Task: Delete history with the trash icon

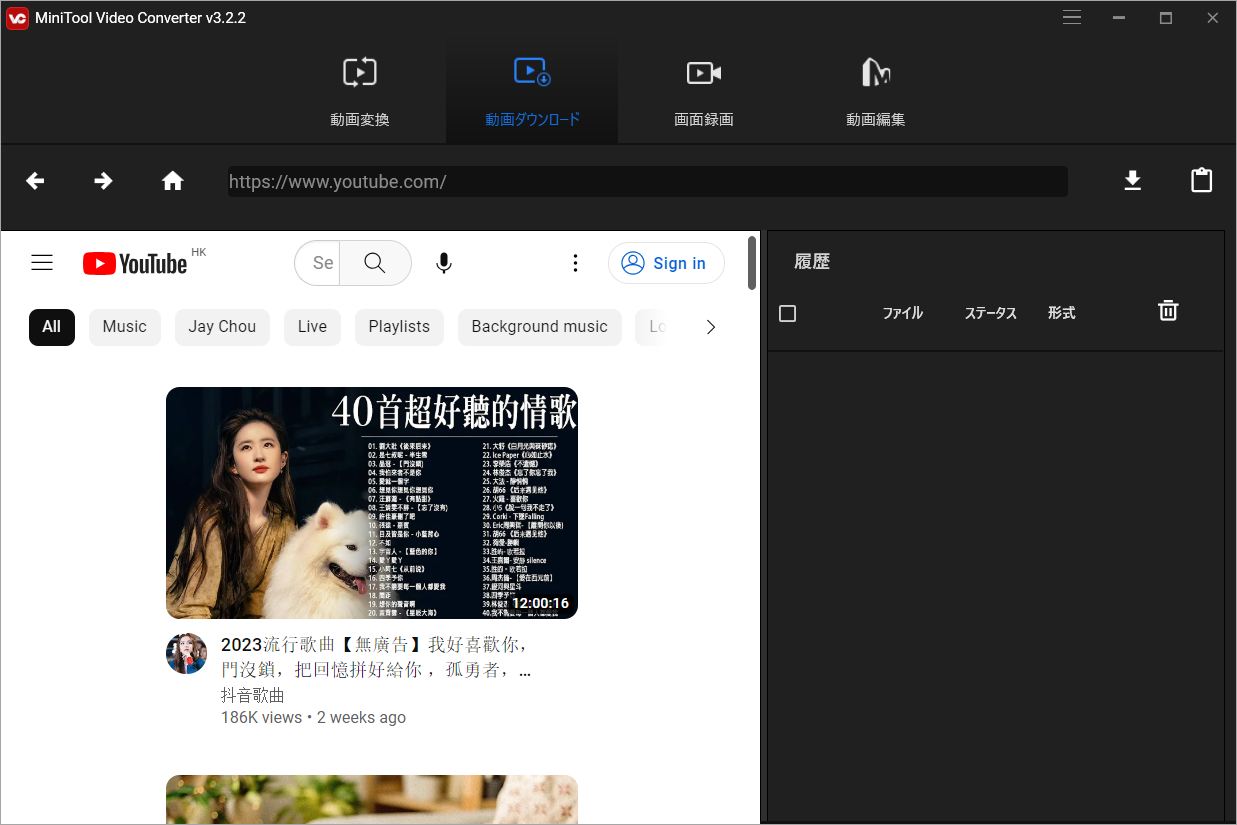Action: point(1167,311)
